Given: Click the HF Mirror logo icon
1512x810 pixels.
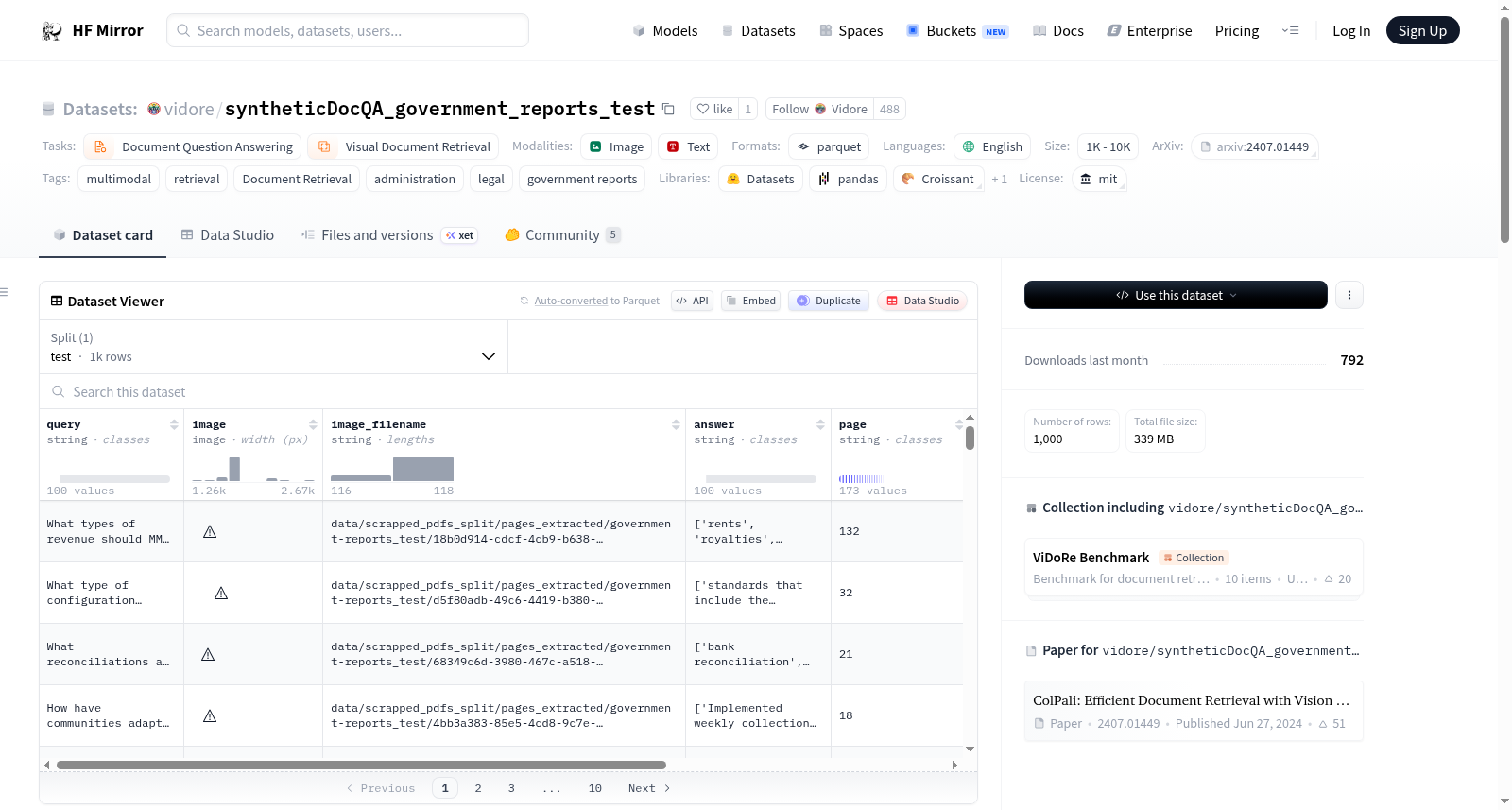Looking at the screenshot, I should [52, 31].
